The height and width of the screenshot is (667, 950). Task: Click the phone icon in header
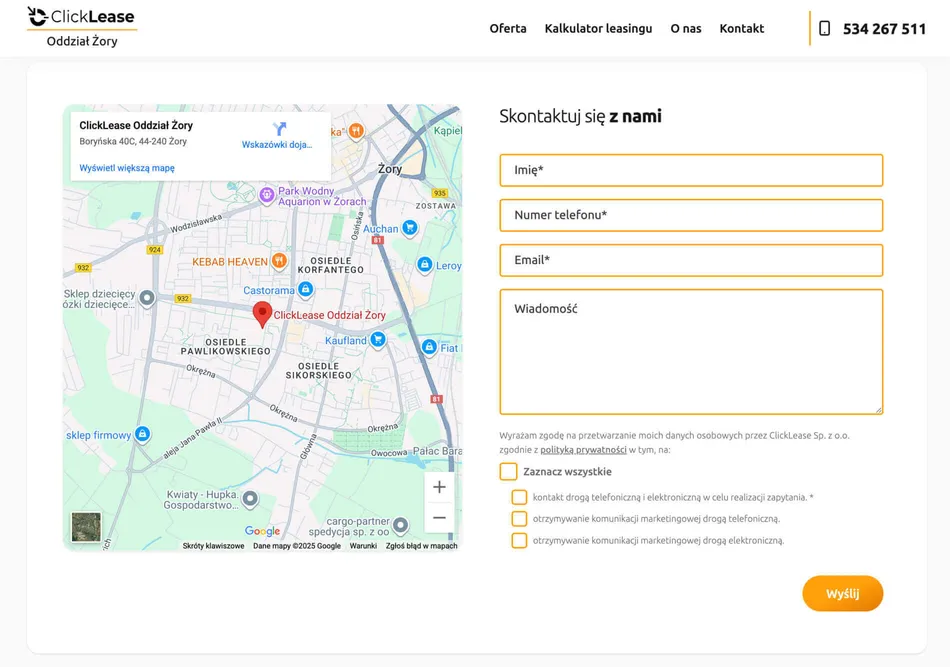point(824,29)
